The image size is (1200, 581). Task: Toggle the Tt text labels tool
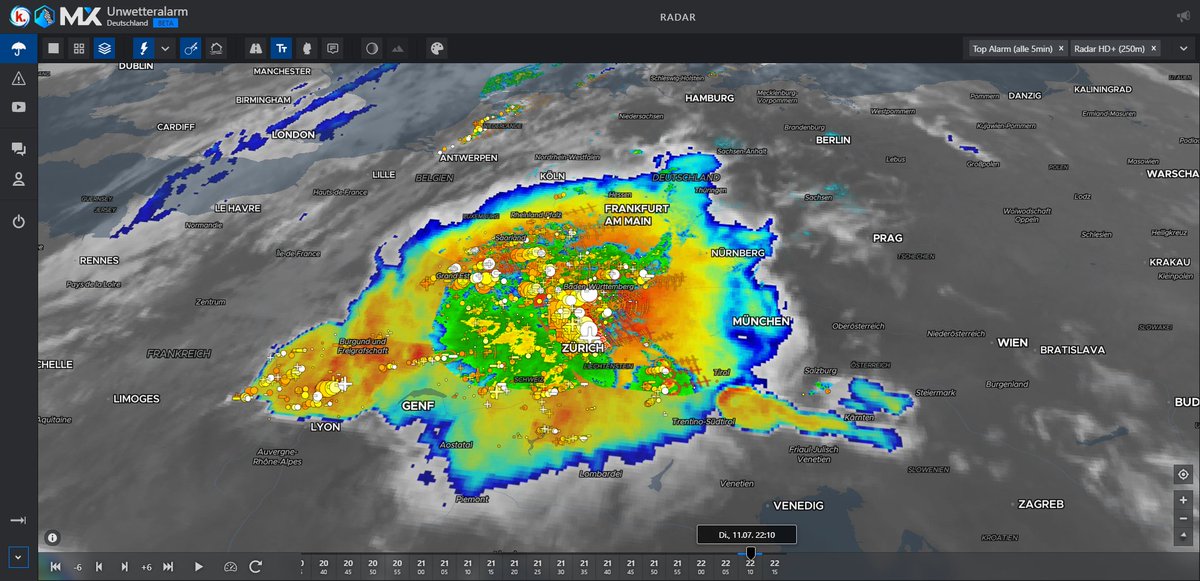pos(281,48)
